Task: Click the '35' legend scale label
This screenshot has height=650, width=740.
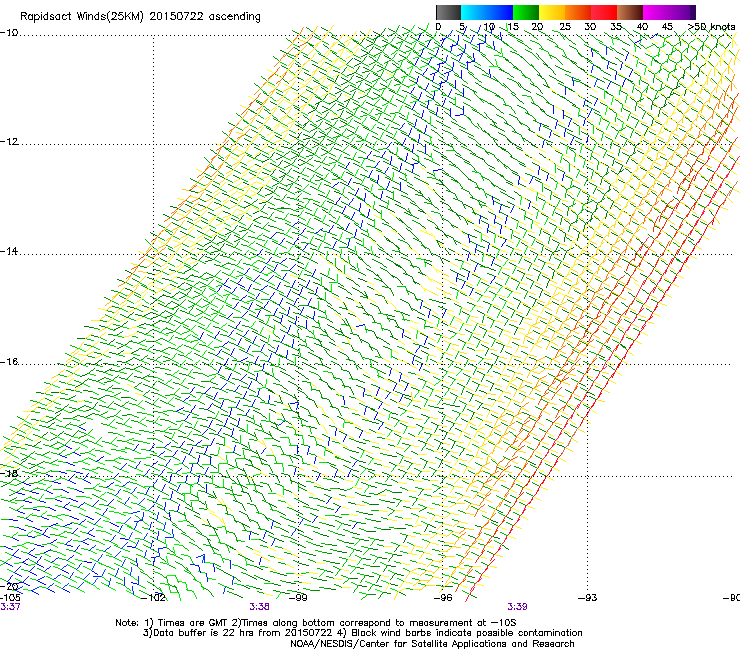Action: [x=616, y=27]
